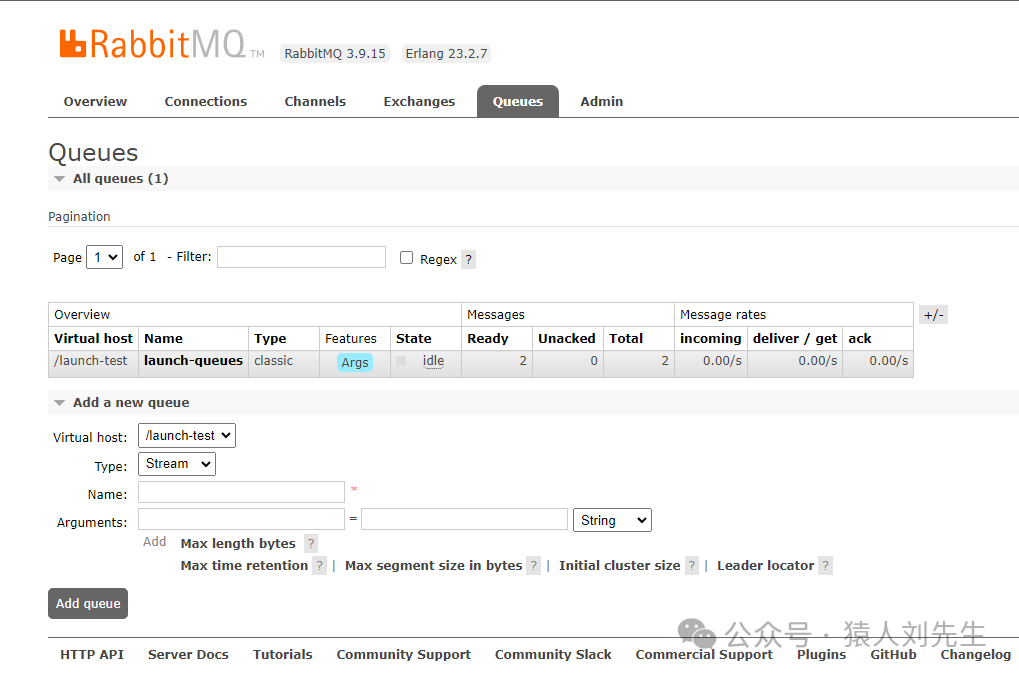The height and width of the screenshot is (676, 1019).
Task: Focus the Arguments value input field
Action: coord(465,519)
